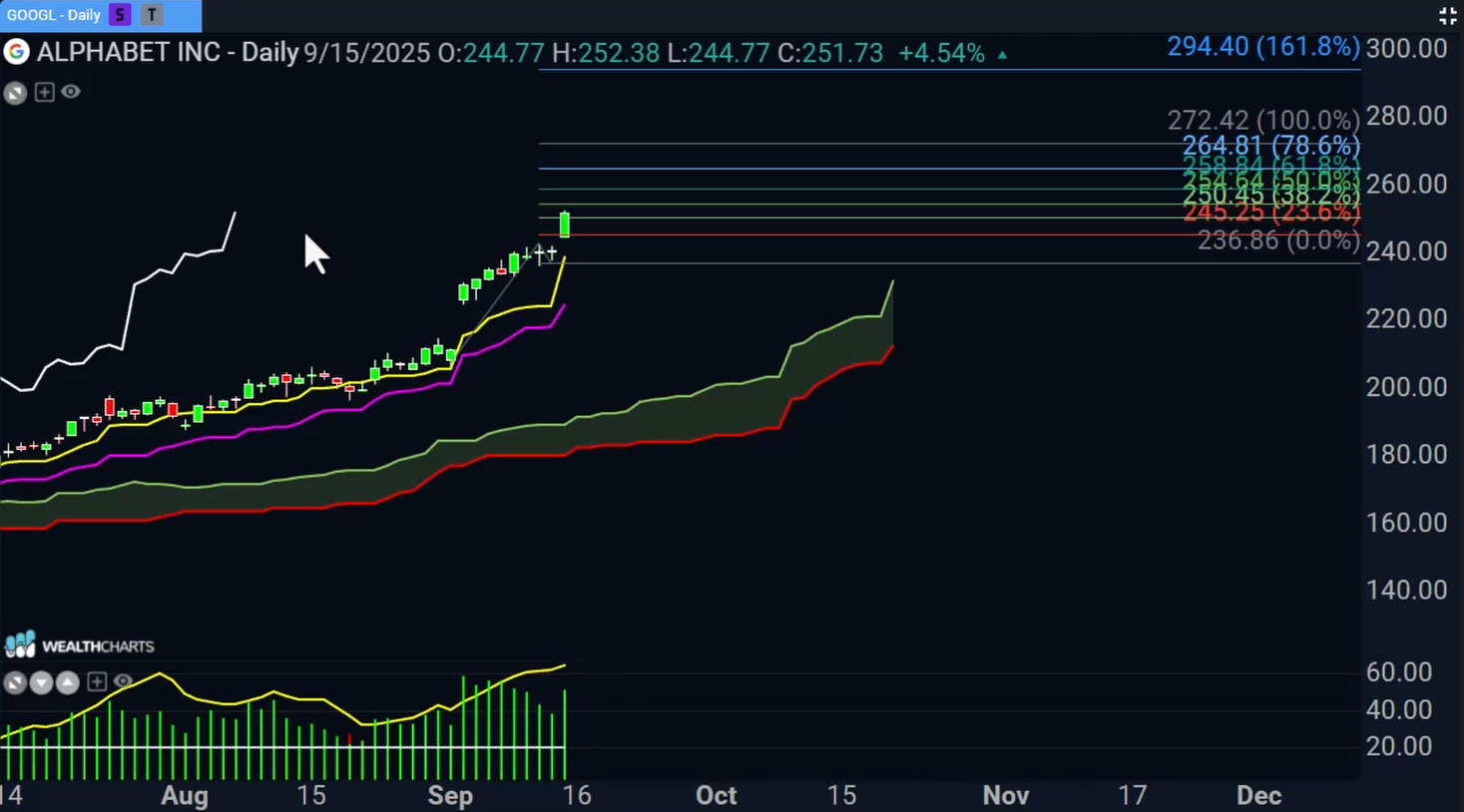This screenshot has height=812, width=1464.
Task: Click the Google logo beside ALPHABET INC
Action: [x=16, y=53]
